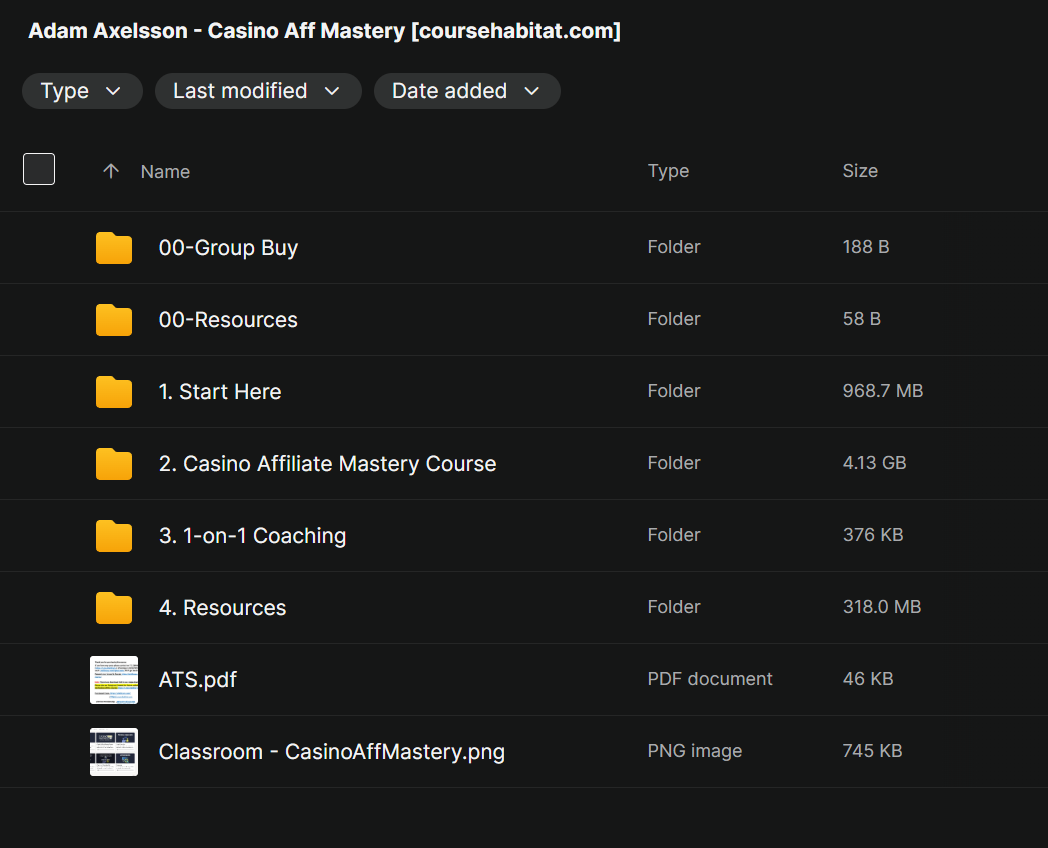Preview the Classroom CasinoAffMastery.png thumbnail

[114, 752]
